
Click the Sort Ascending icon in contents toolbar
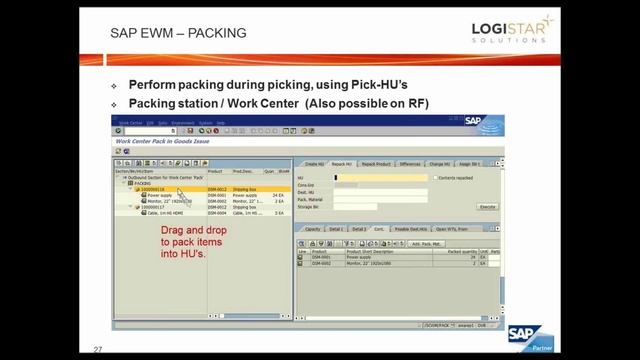pyautogui.click(x=312, y=244)
